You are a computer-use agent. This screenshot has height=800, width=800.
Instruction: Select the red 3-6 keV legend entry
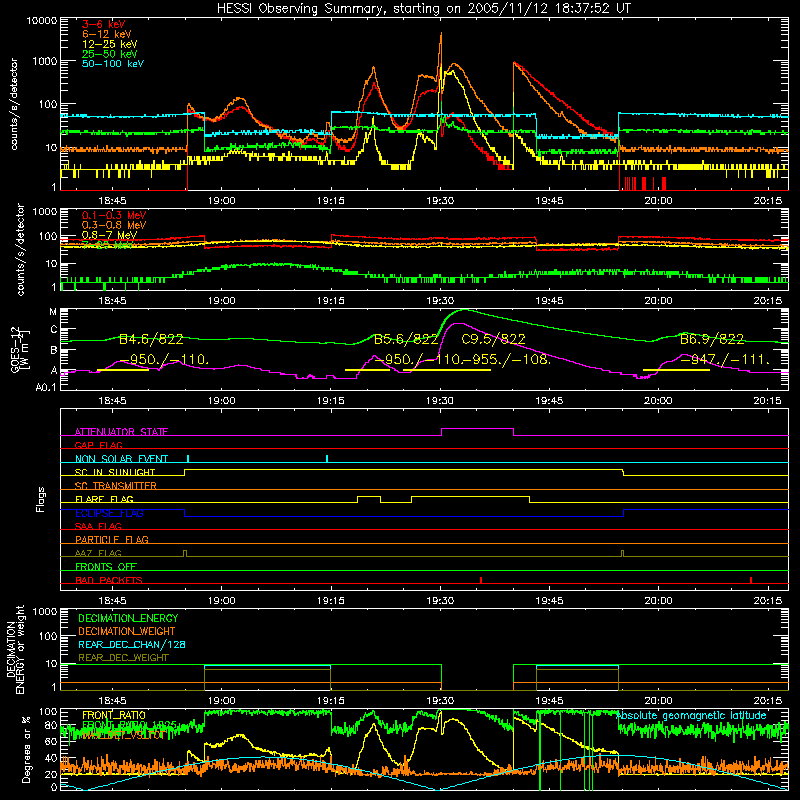103,24
